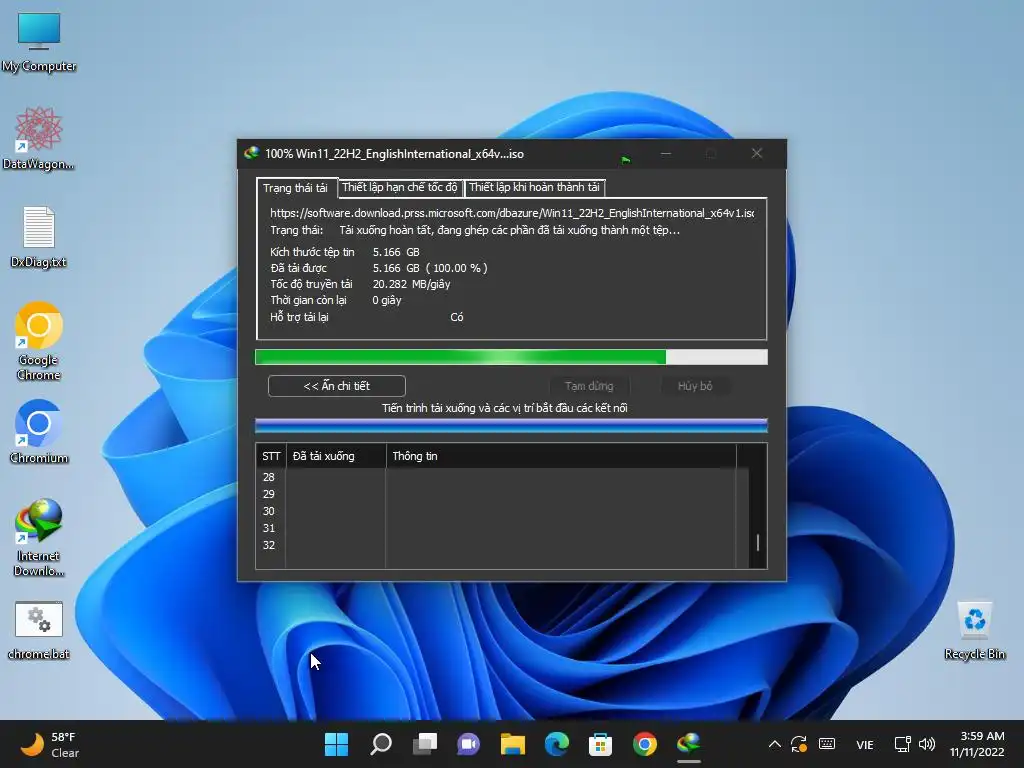Viewport: 1024px width, 768px height.
Task: Close the IDM download window
Action: tap(757, 153)
